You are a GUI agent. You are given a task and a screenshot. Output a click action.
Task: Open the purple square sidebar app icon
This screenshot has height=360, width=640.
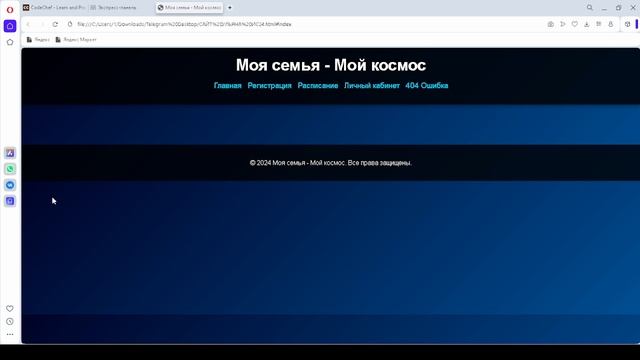point(10,201)
